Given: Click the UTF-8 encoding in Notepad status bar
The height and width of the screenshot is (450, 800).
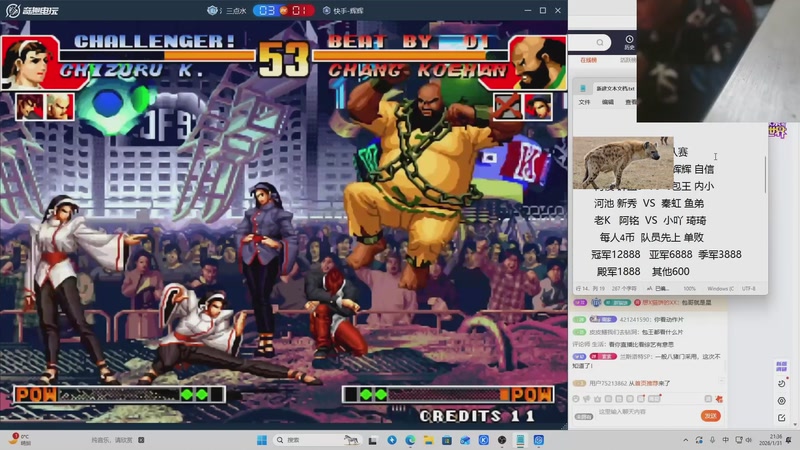Looking at the screenshot, I should [x=748, y=289].
